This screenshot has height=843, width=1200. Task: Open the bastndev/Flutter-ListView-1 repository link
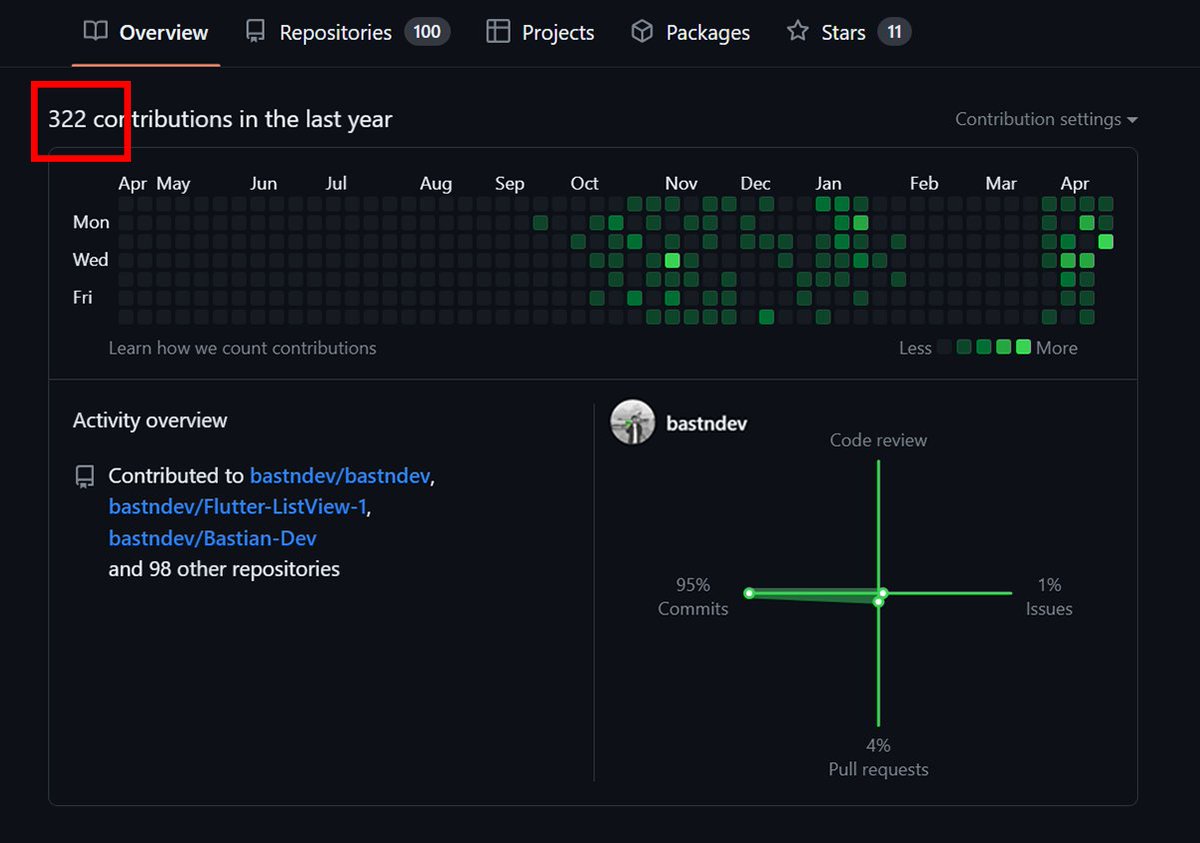237,507
